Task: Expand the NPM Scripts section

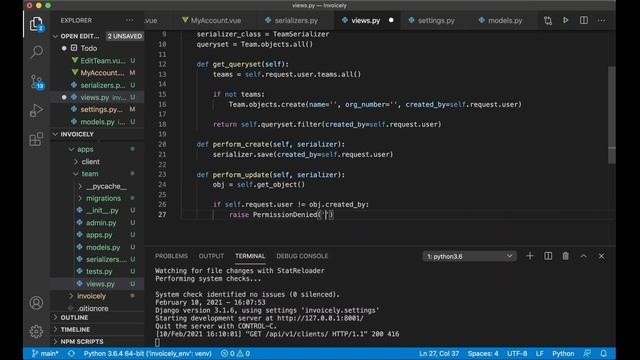Action: coord(82,342)
